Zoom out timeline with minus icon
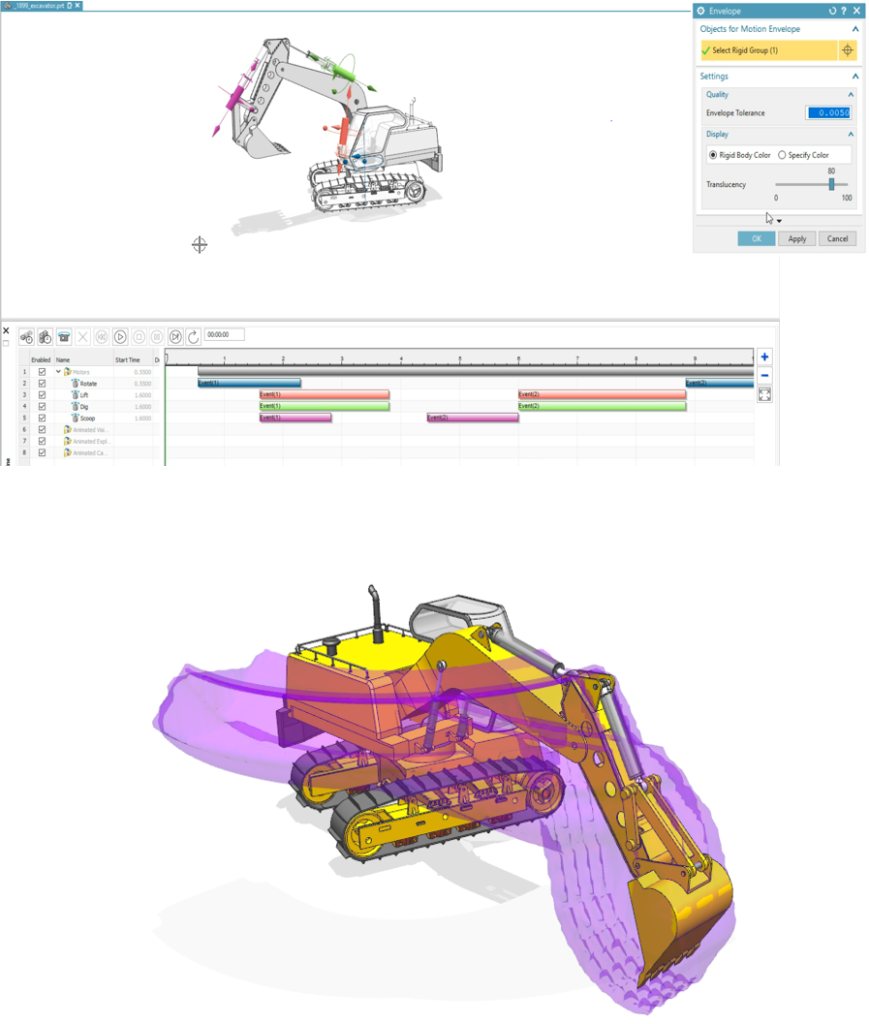Viewport: 869px width, 1024px height. (x=765, y=375)
